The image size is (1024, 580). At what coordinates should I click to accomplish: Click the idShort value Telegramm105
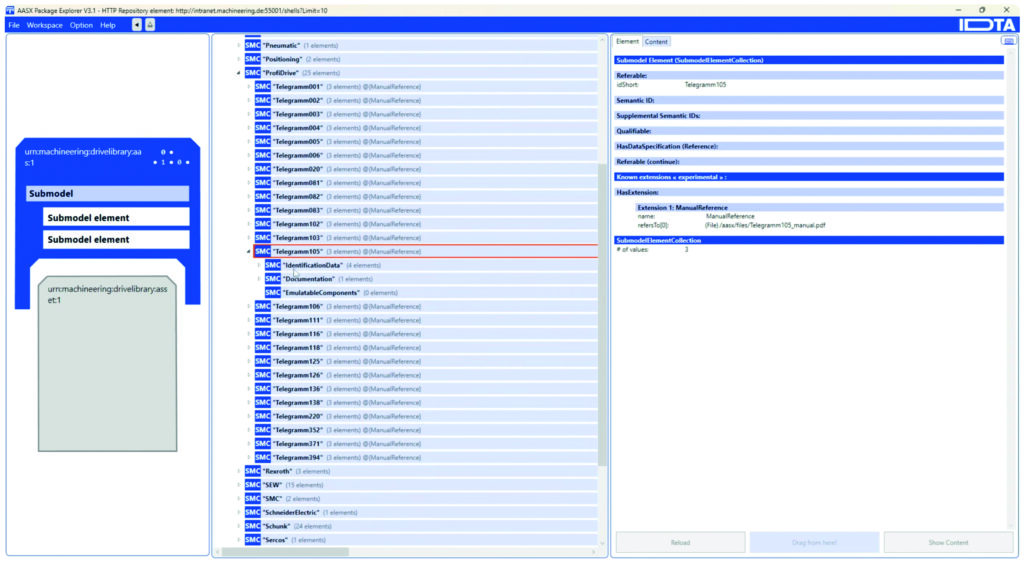[x=705, y=84]
